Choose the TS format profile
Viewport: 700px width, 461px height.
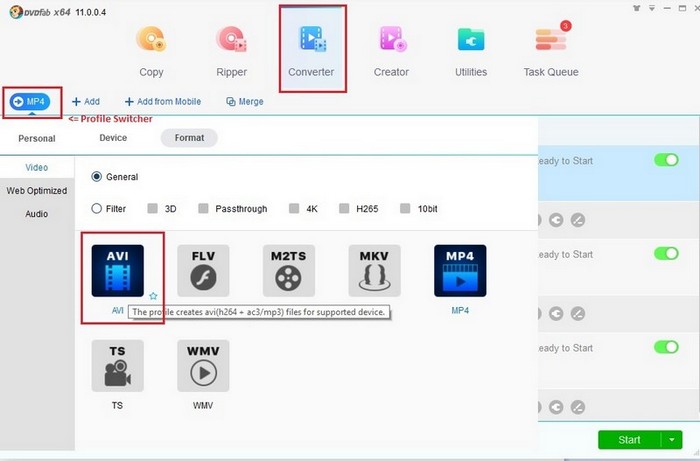(x=118, y=366)
